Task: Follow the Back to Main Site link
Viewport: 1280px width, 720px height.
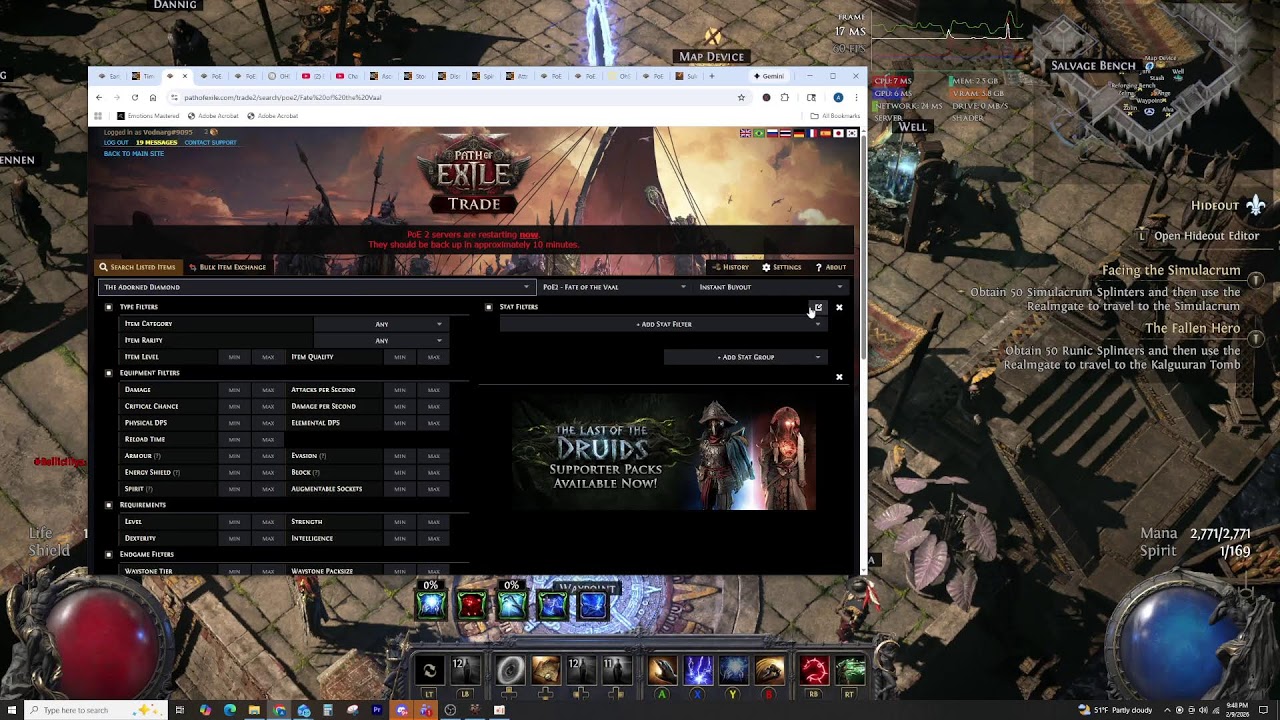Action: 134,154
